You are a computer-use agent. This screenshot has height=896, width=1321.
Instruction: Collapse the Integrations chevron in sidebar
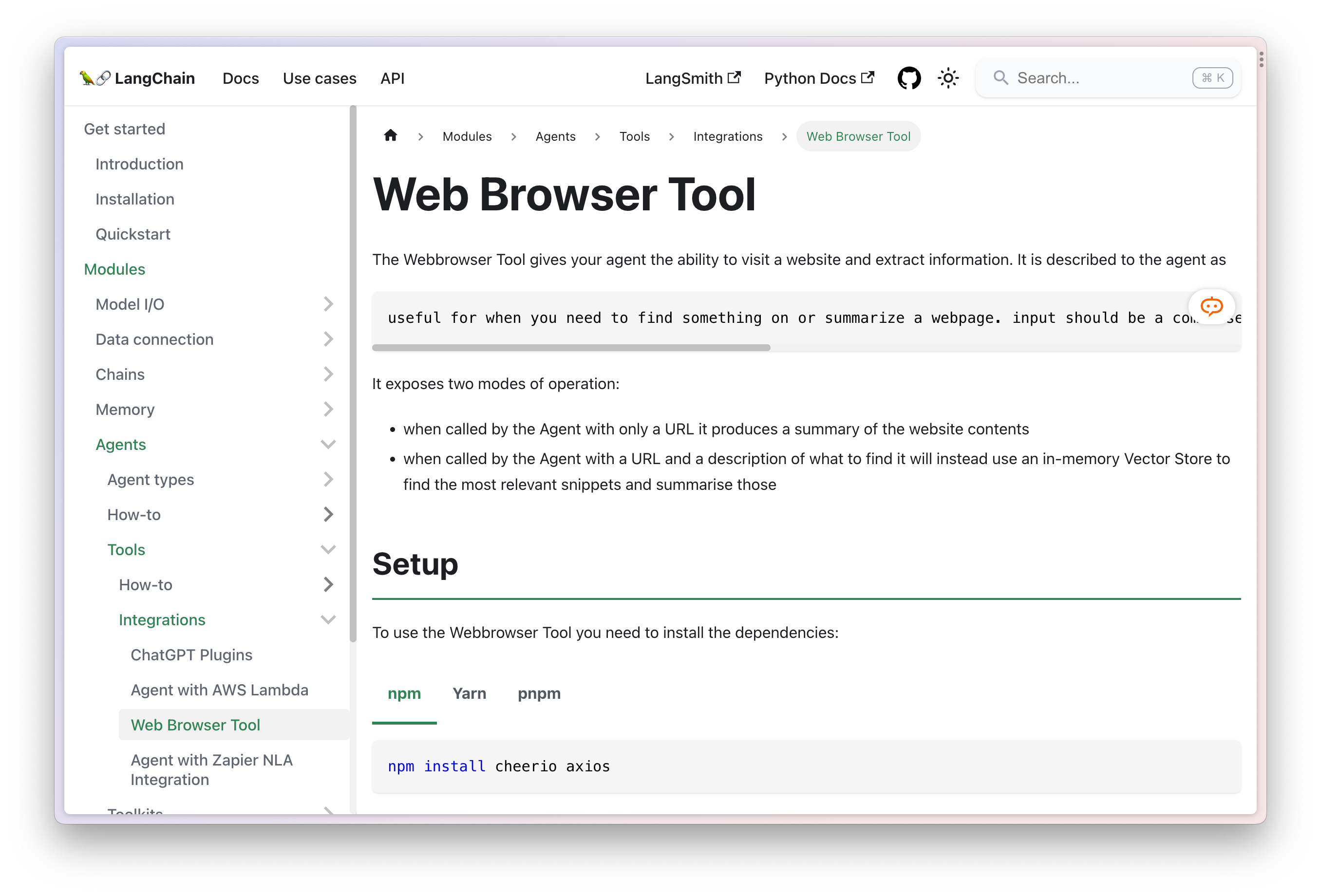pos(328,620)
